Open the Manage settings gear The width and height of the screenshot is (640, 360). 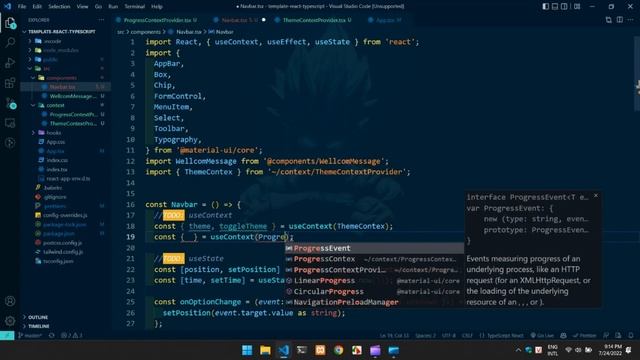pyautogui.click(x=10, y=321)
